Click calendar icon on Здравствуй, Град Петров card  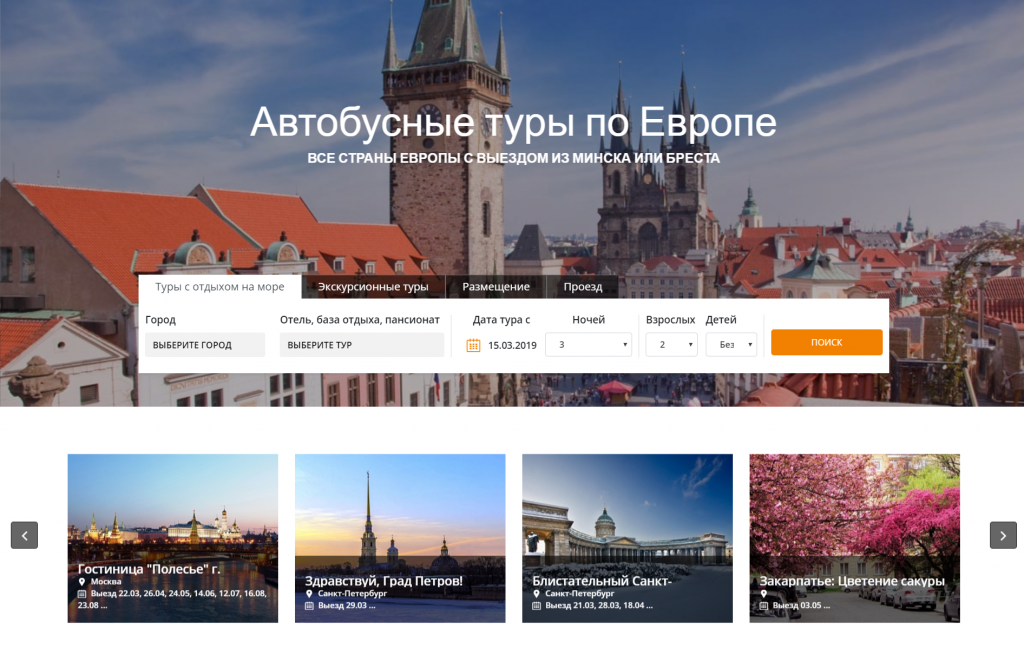pos(309,606)
